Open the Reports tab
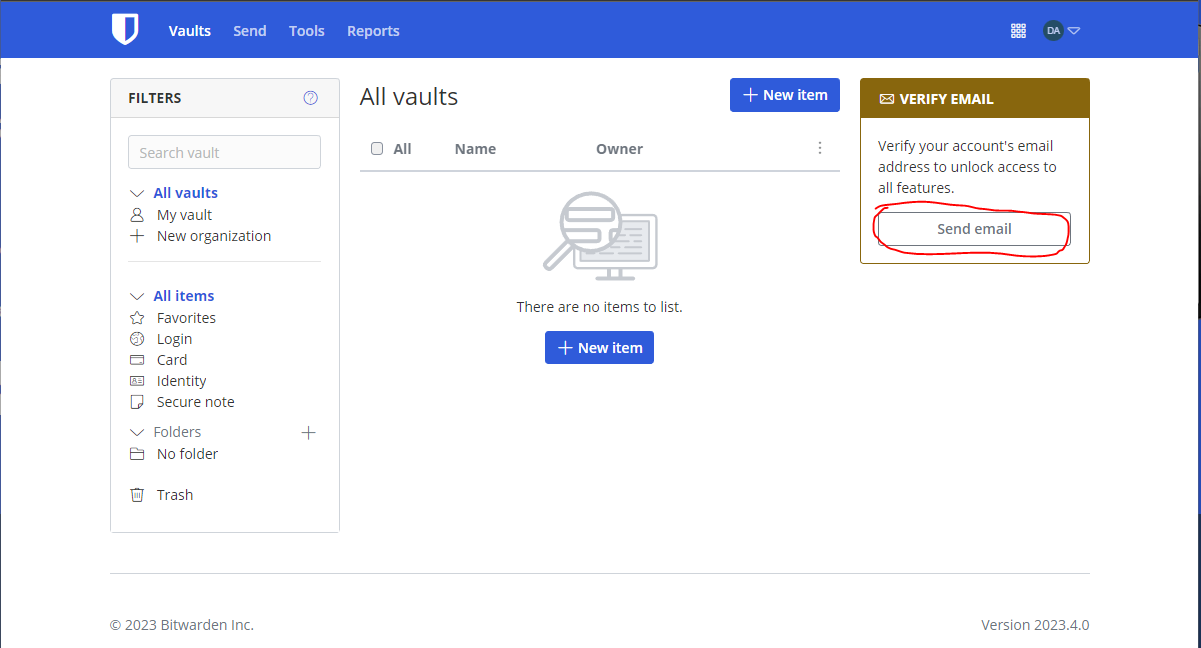This screenshot has width=1201, height=648. coord(373,31)
